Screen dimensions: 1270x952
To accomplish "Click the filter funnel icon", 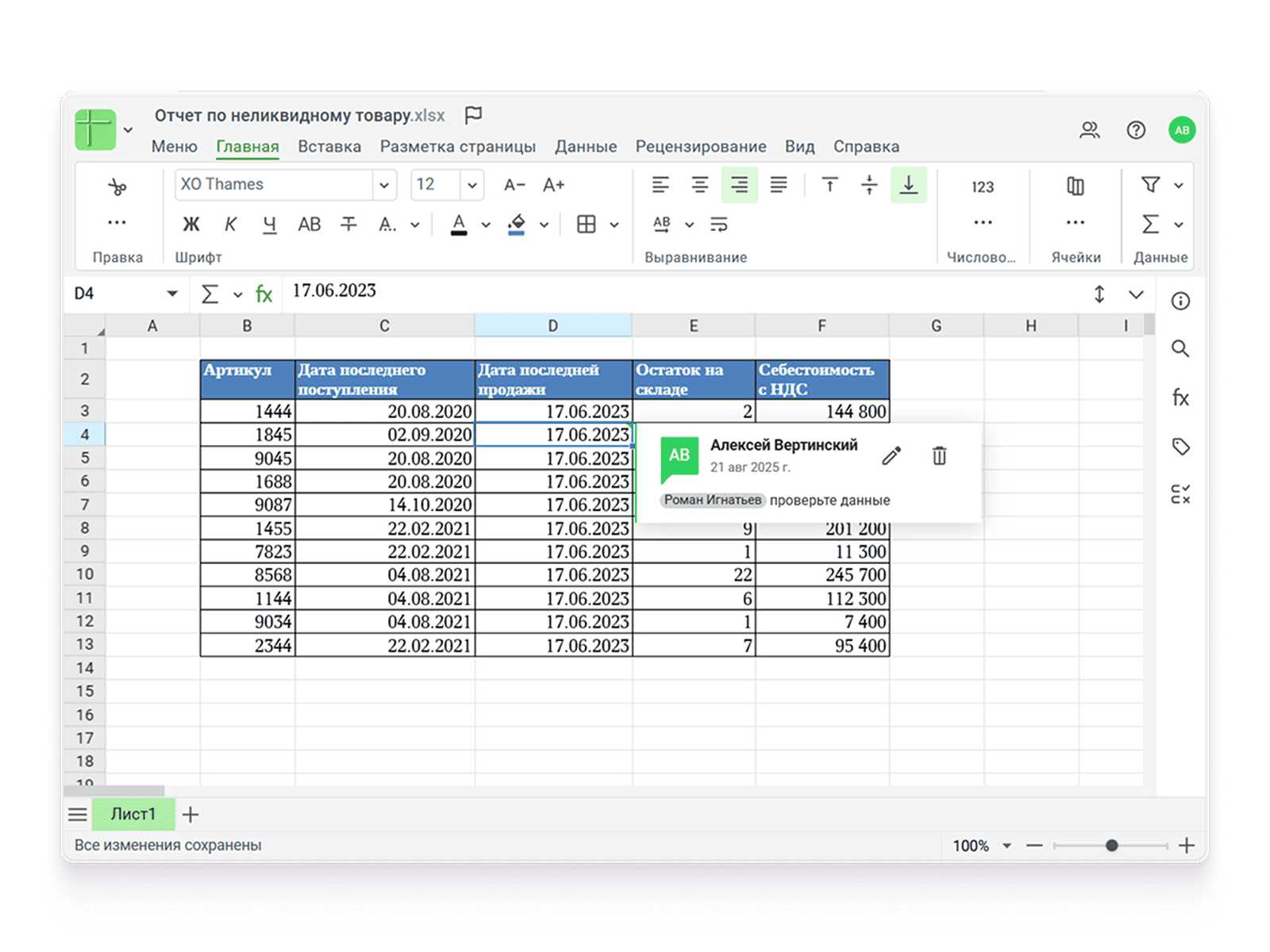I will coord(1150,185).
